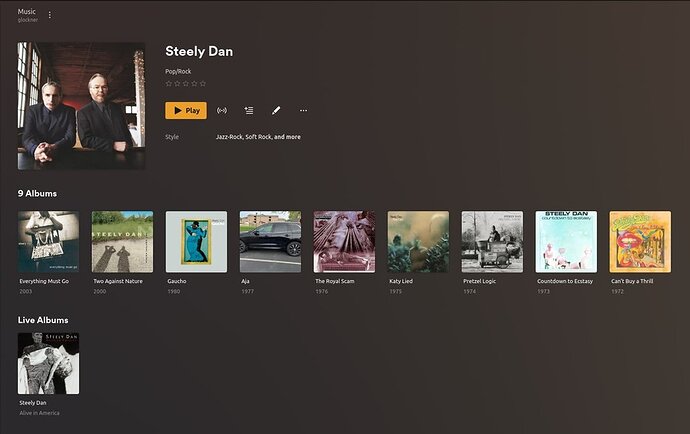Image resolution: width=690 pixels, height=434 pixels.
Task: Open the Alive in America live album cover
Action: click(x=48, y=363)
